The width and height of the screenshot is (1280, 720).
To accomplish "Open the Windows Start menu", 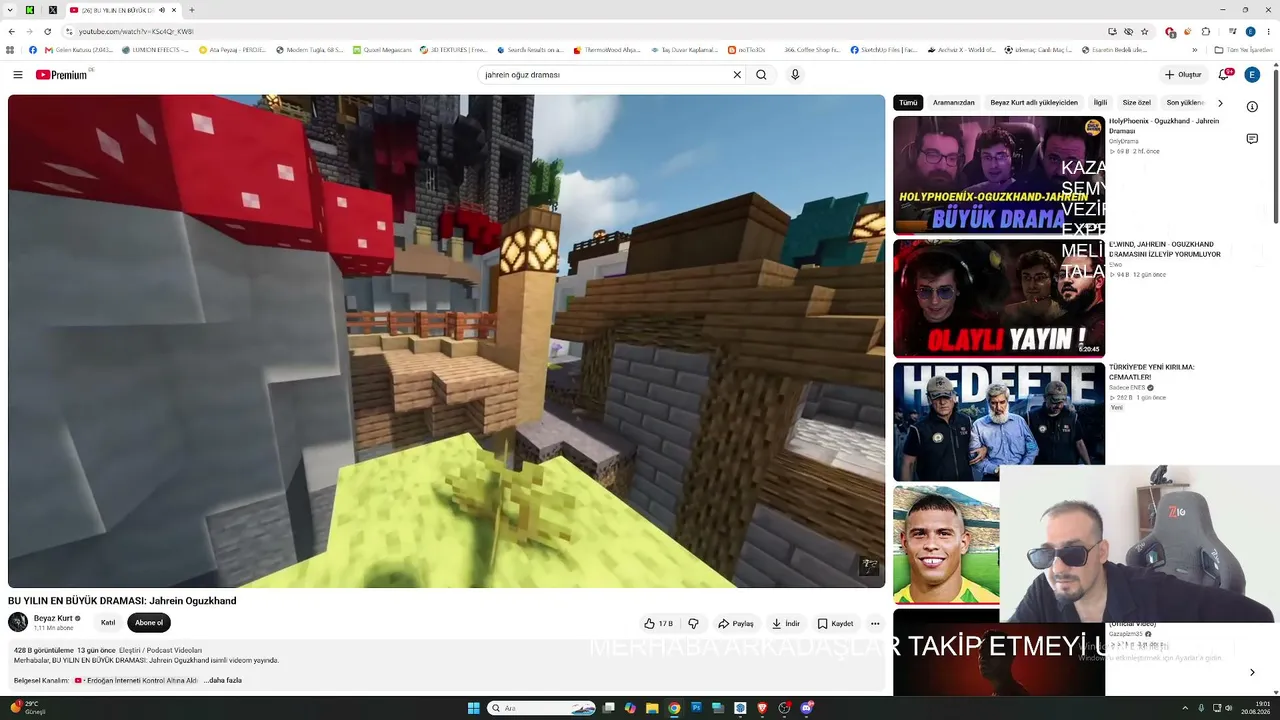I will 474,708.
